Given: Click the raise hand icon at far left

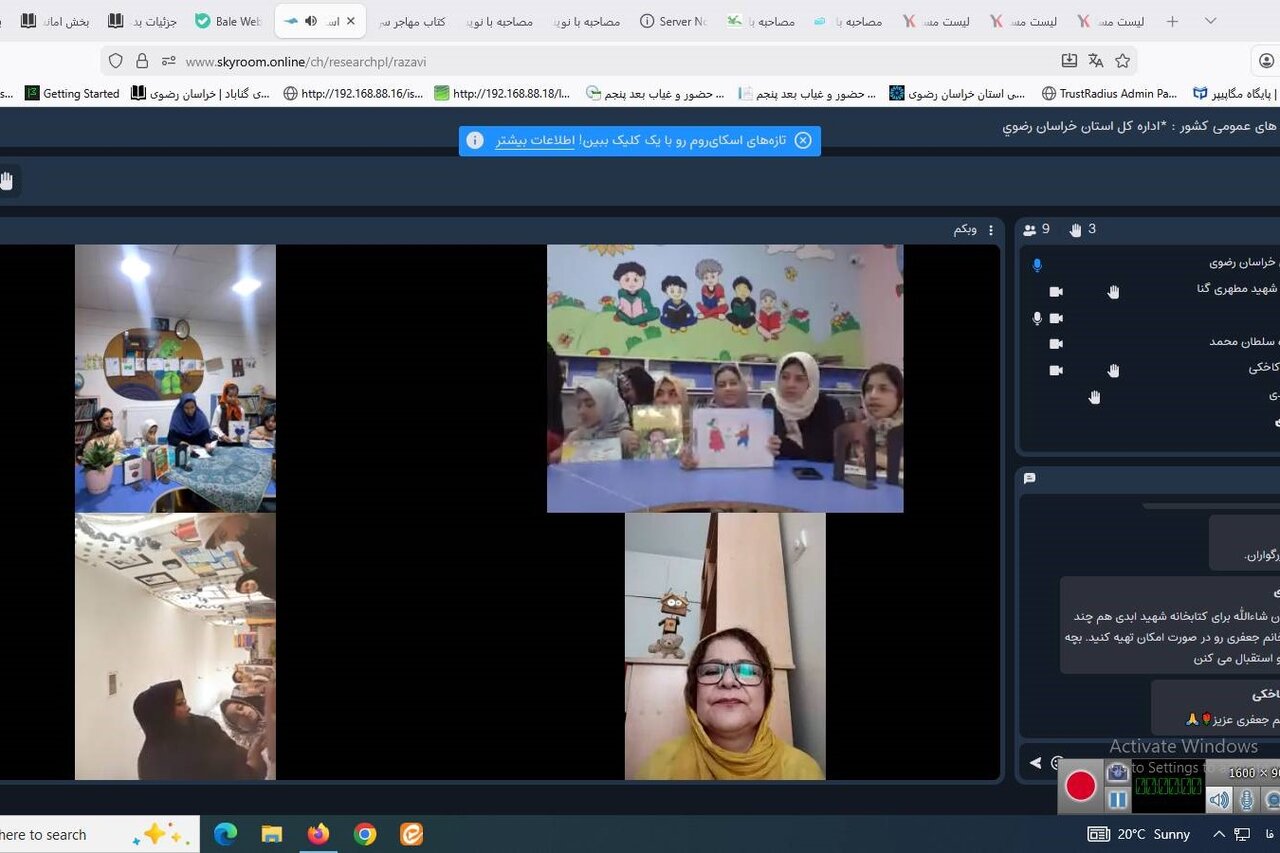Looking at the screenshot, I should tap(6, 181).
